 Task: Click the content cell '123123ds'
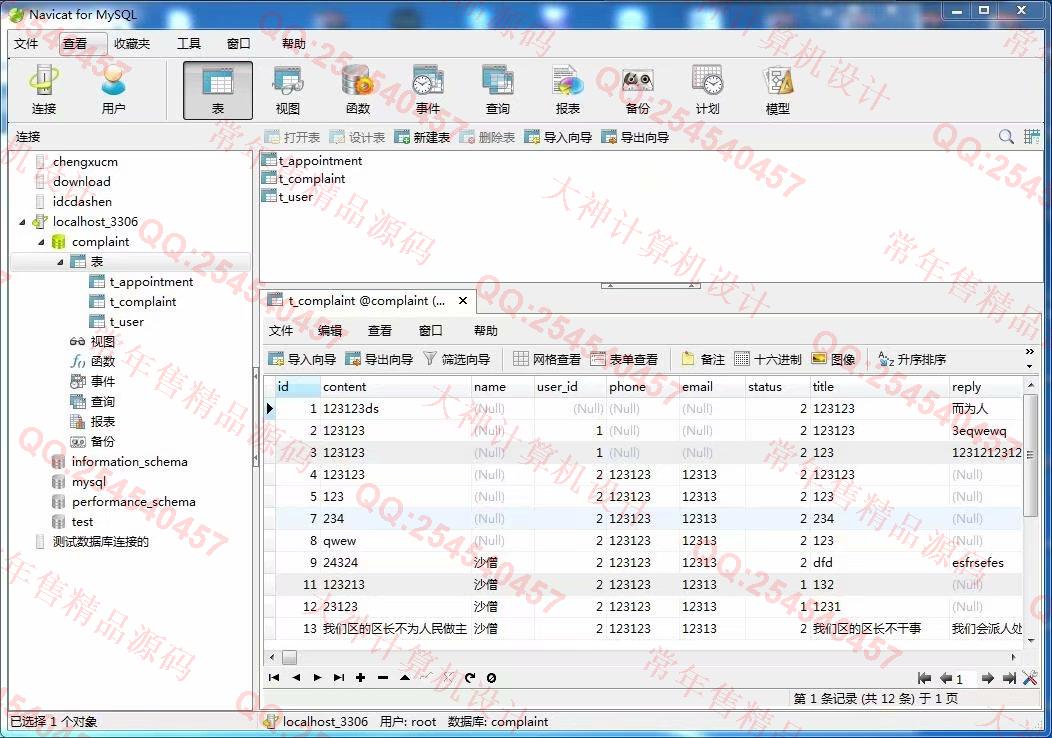pyautogui.click(x=396, y=409)
